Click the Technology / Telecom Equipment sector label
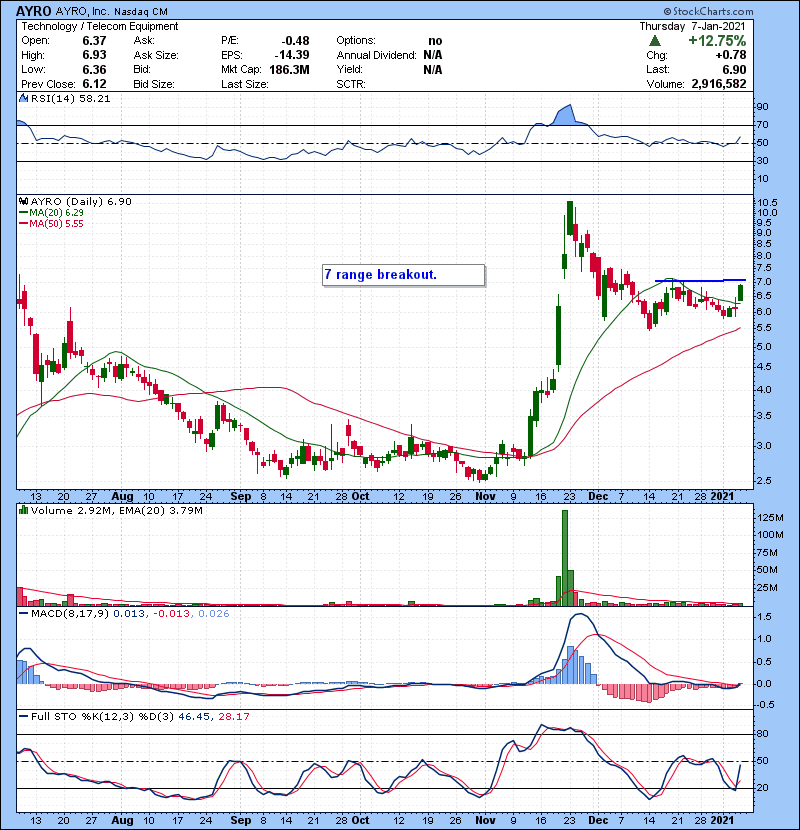The height and width of the screenshot is (830, 800). coord(100,26)
